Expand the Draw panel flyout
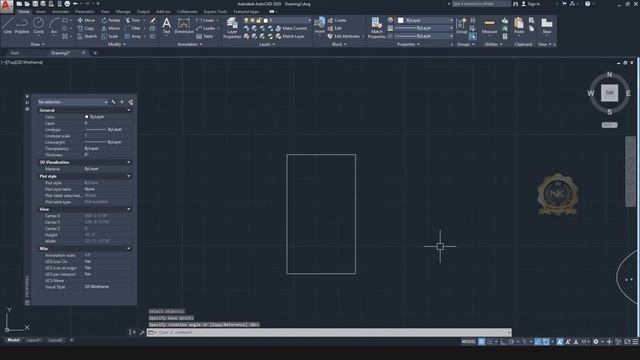This screenshot has width=640, height=360. (x=38, y=44)
